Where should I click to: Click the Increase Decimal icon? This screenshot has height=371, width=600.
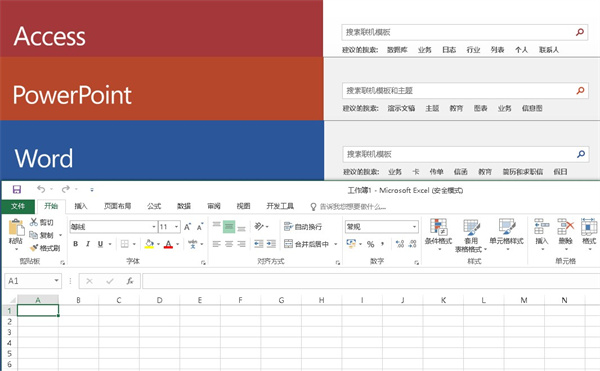(x=400, y=244)
